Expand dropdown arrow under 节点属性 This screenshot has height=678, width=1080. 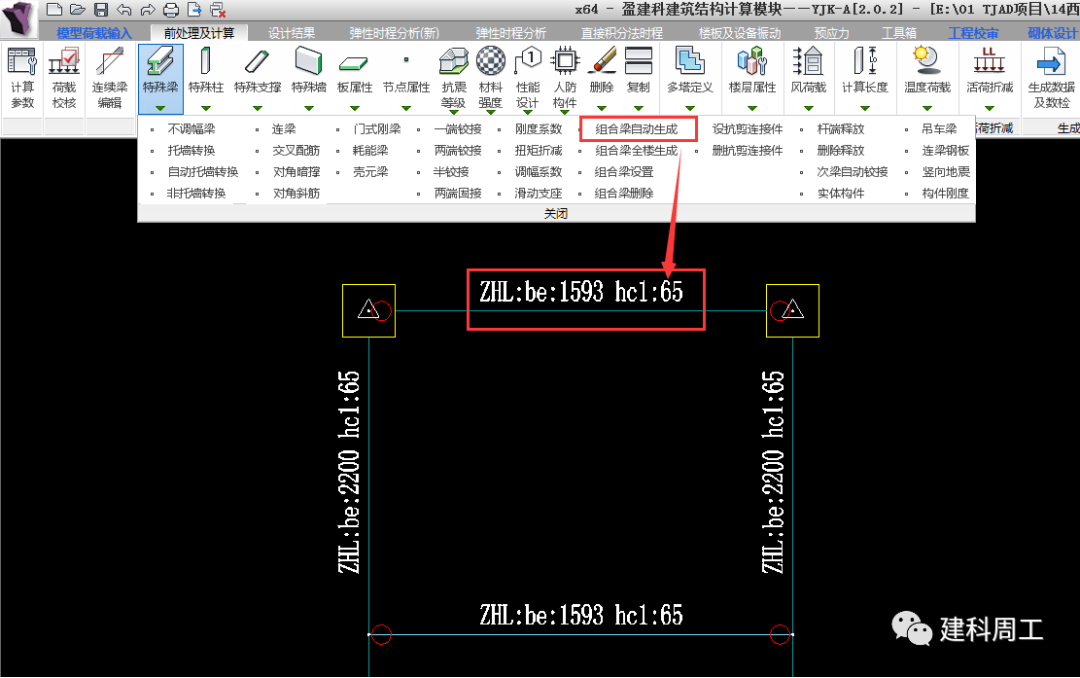point(406,108)
